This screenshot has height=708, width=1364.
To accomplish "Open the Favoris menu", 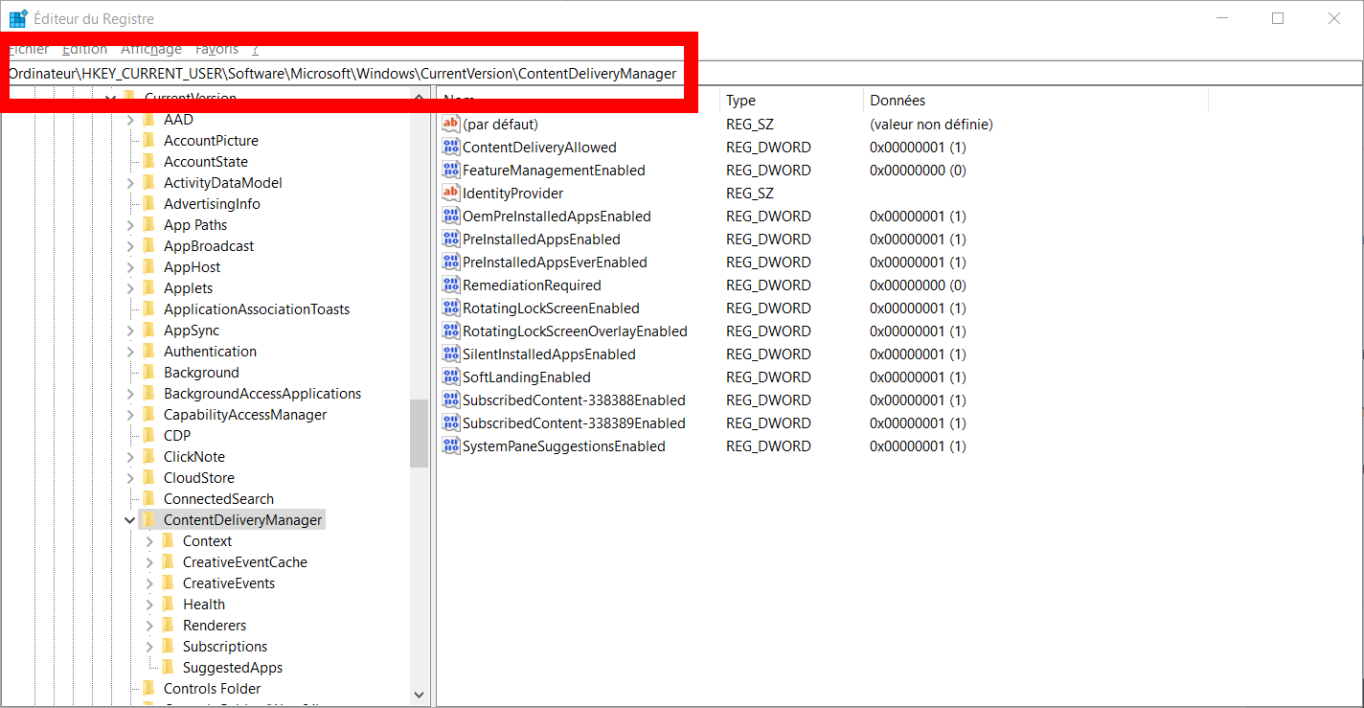I will 217,49.
